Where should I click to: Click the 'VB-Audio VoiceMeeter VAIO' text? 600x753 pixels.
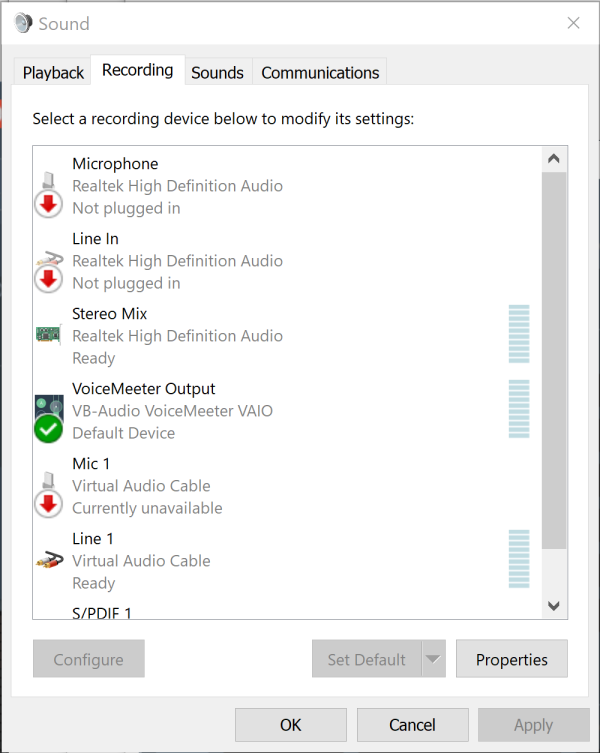point(172,411)
